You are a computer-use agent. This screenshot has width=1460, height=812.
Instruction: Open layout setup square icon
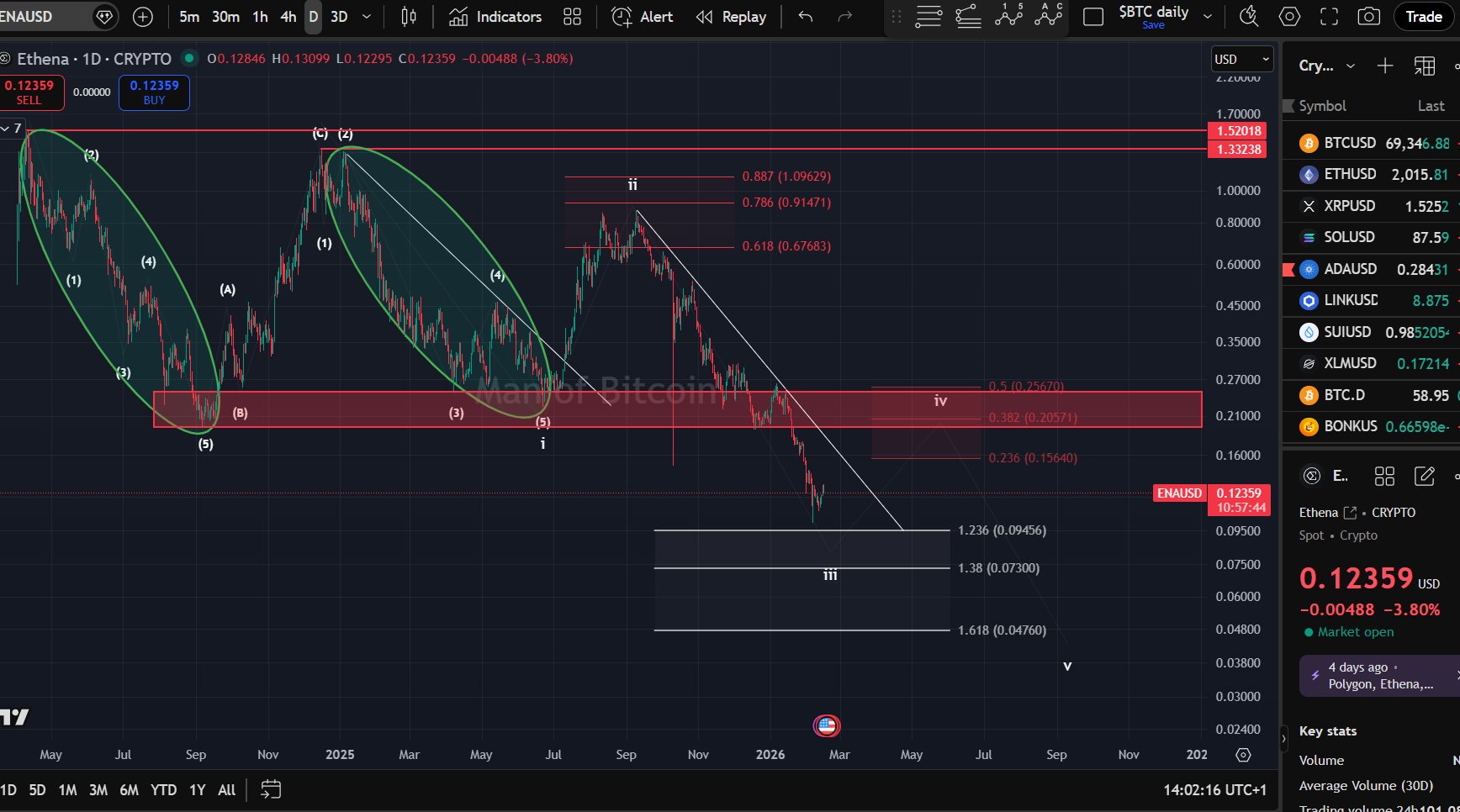click(1093, 17)
